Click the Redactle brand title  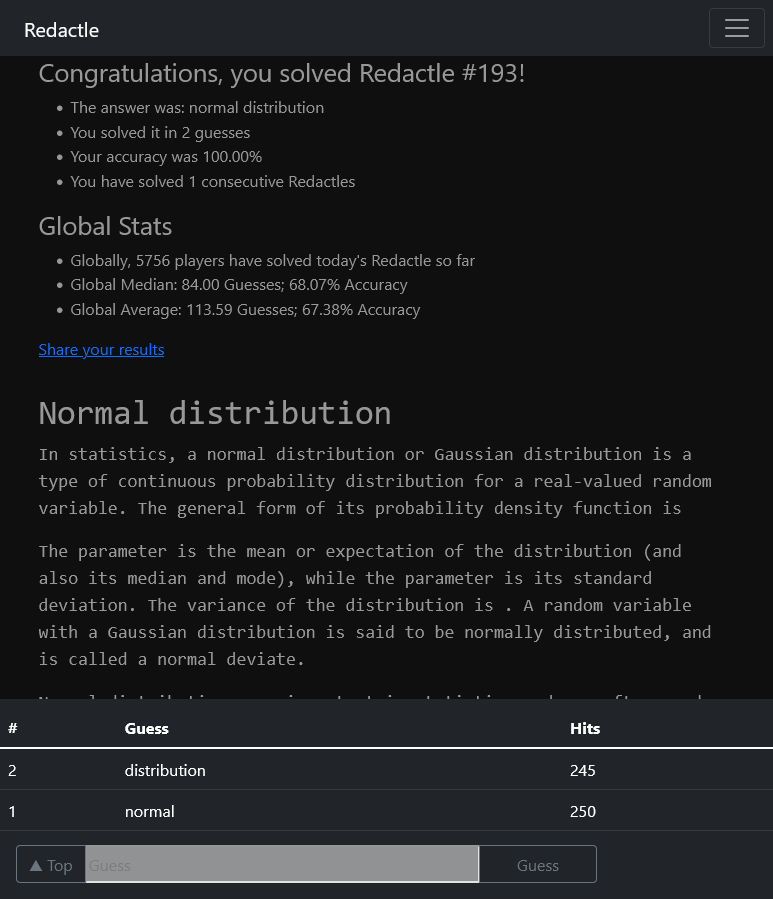click(x=62, y=30)
